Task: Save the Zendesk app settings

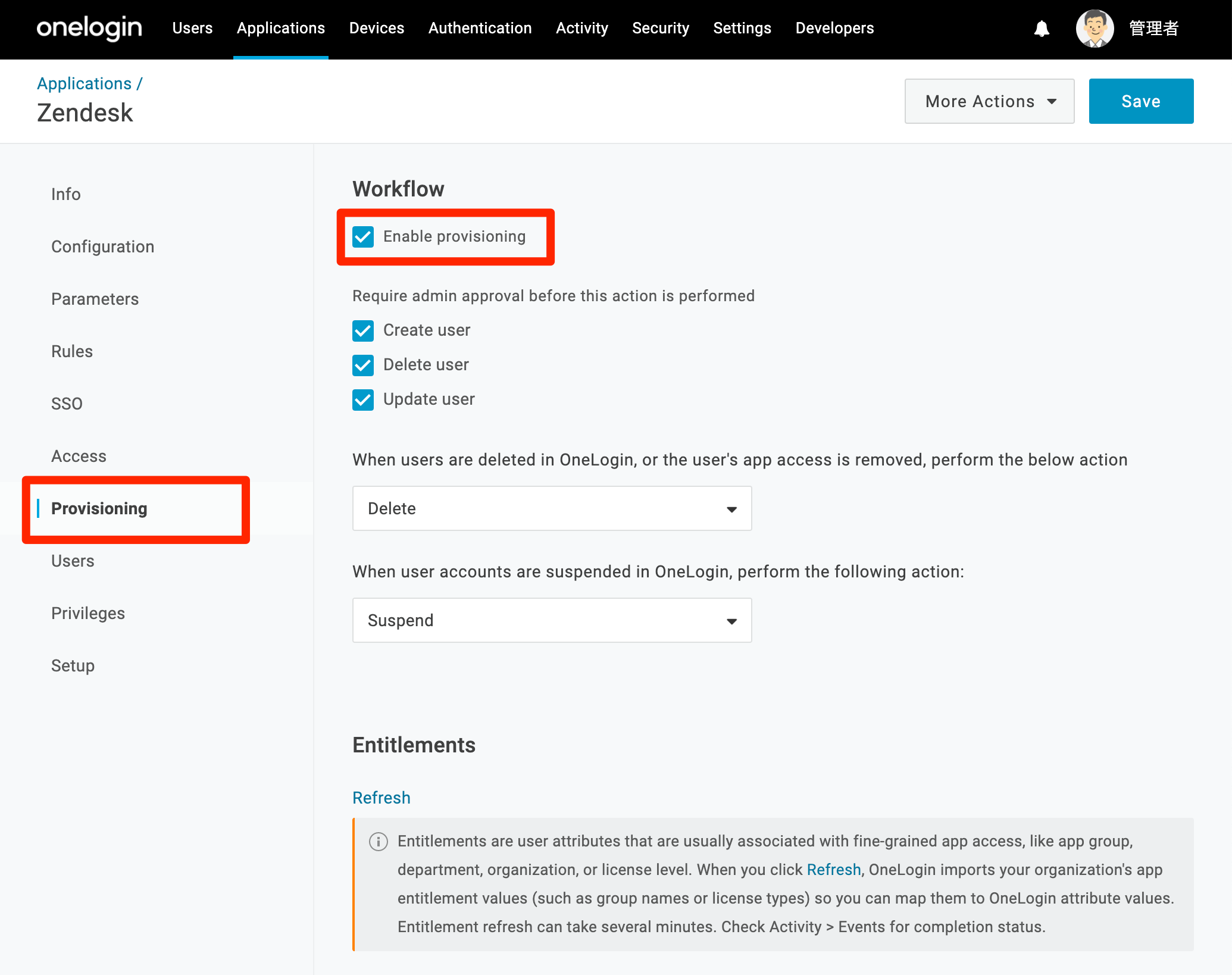Action: tap(1141, 101)
